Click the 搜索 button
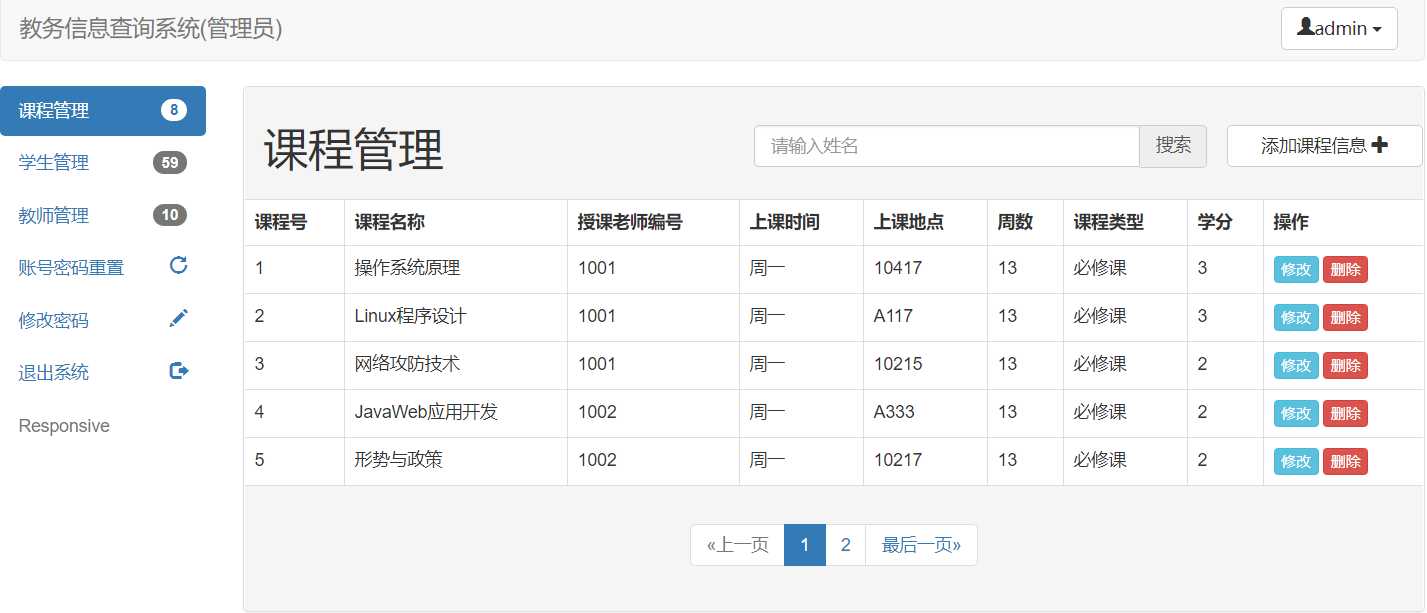Viewport: 1427px width, 613px height. coord(1173,145)
